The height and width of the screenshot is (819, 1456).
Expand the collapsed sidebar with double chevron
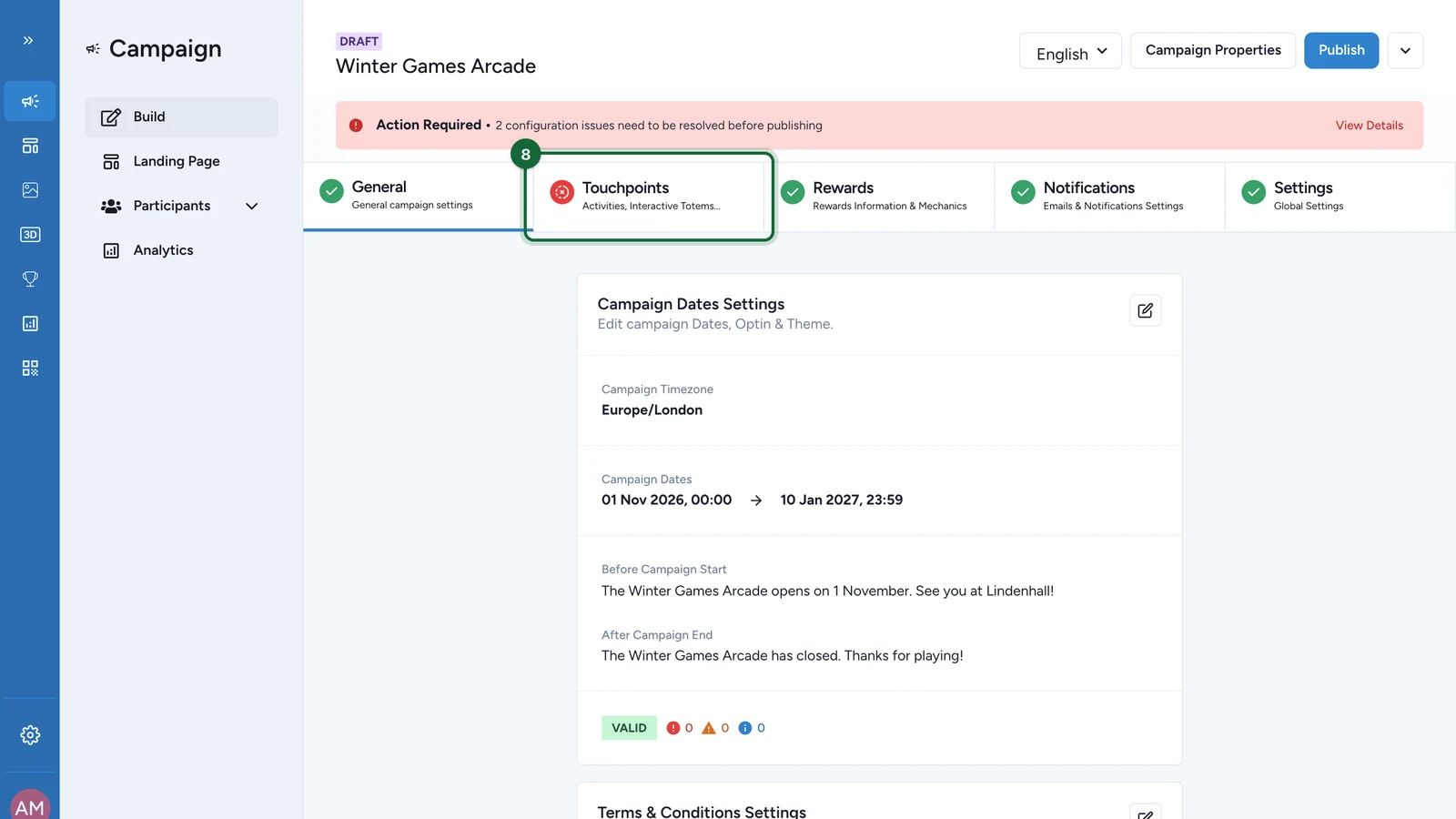point(28,40)
